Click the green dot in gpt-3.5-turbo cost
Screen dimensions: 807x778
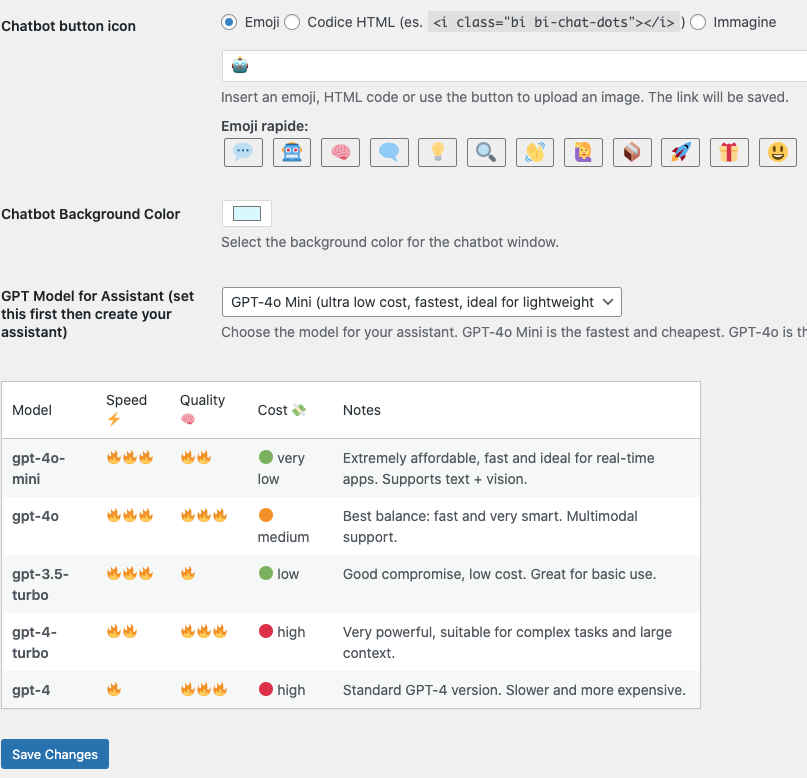tap(266, 573)
